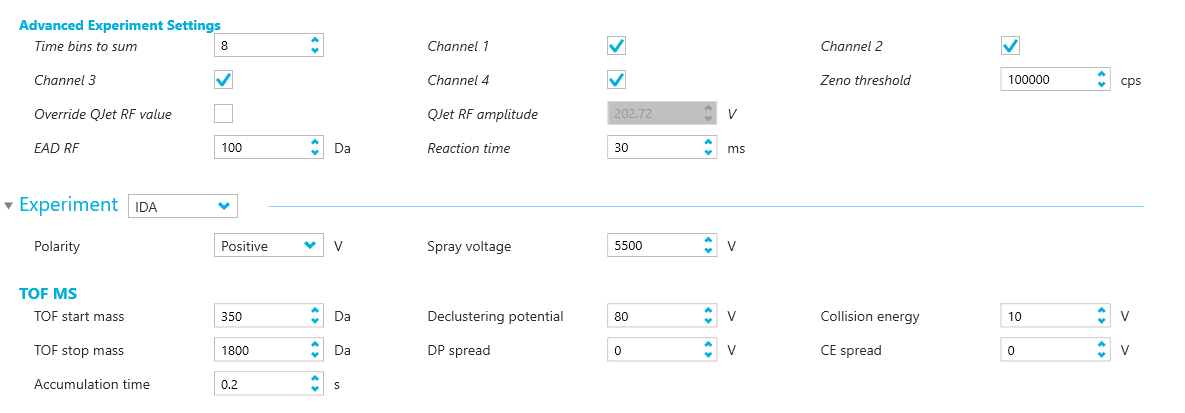Increase the Declustering potential value

pos(708,311)
